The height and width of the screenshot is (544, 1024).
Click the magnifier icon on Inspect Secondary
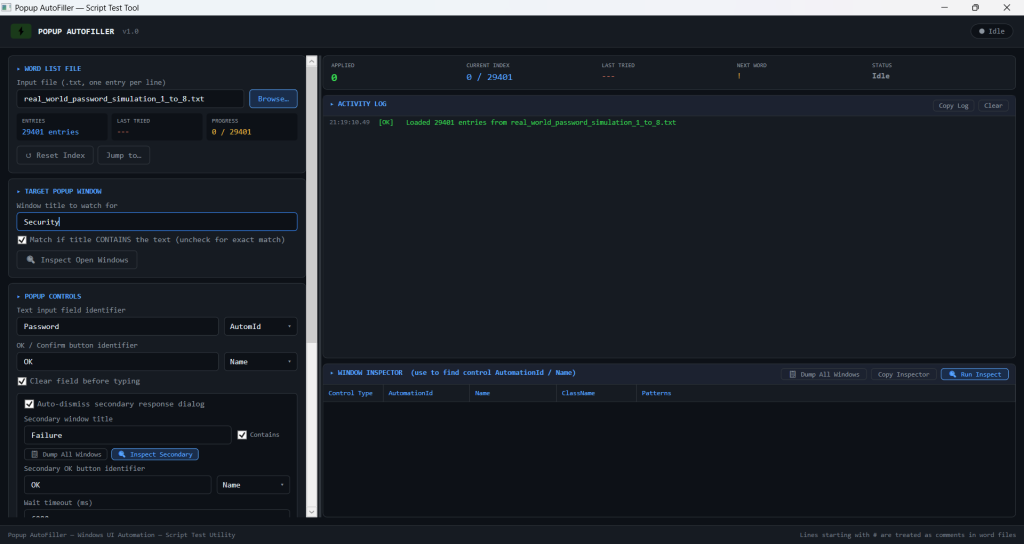(x=121, y=455)
